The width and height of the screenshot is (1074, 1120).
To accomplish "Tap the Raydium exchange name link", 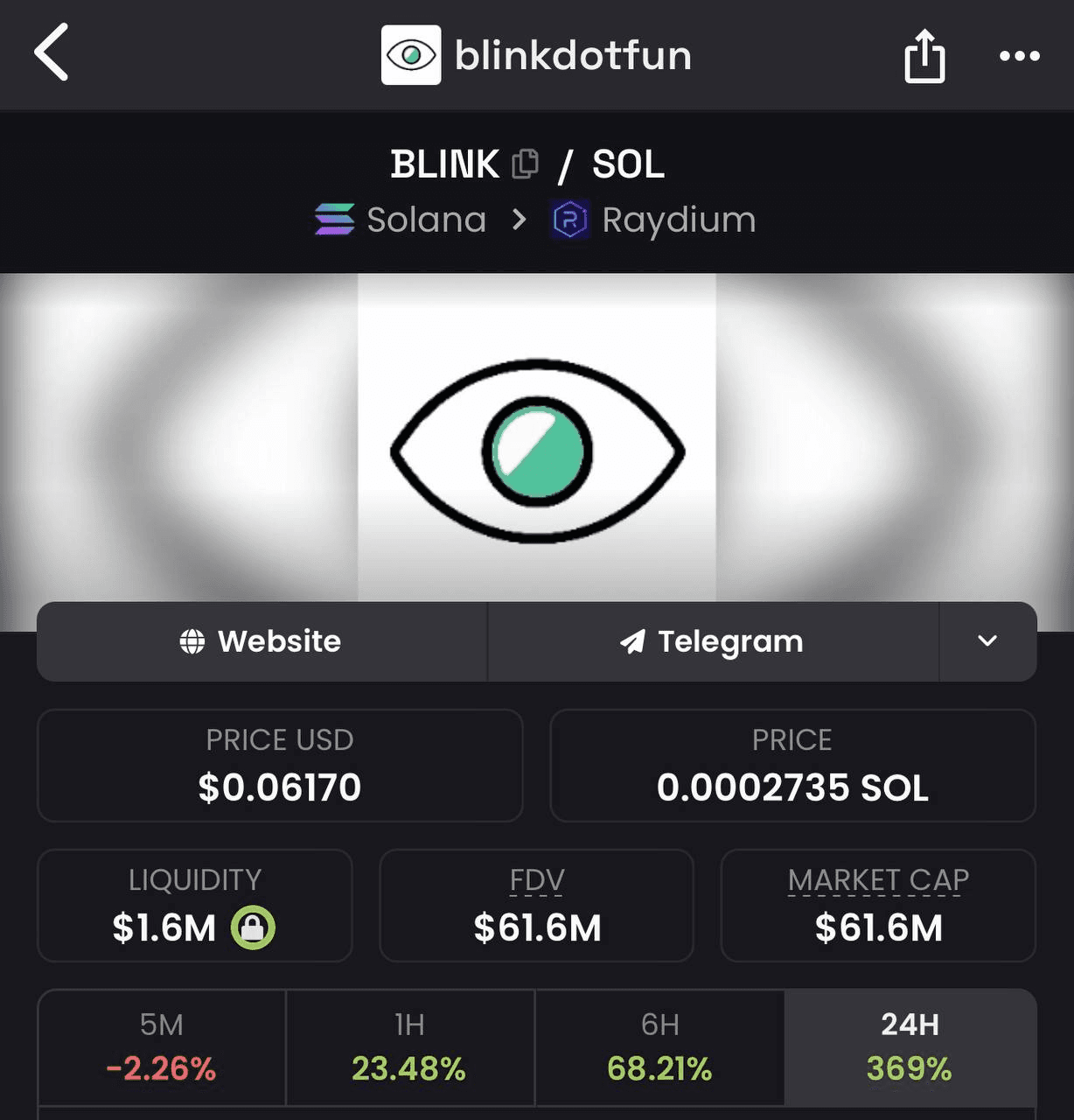I will click(679, 220).
